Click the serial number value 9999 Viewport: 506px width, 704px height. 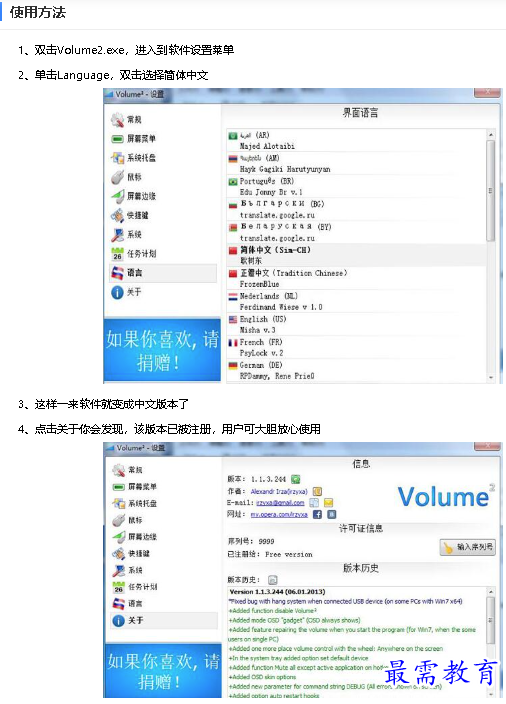[x=266, y=541]
